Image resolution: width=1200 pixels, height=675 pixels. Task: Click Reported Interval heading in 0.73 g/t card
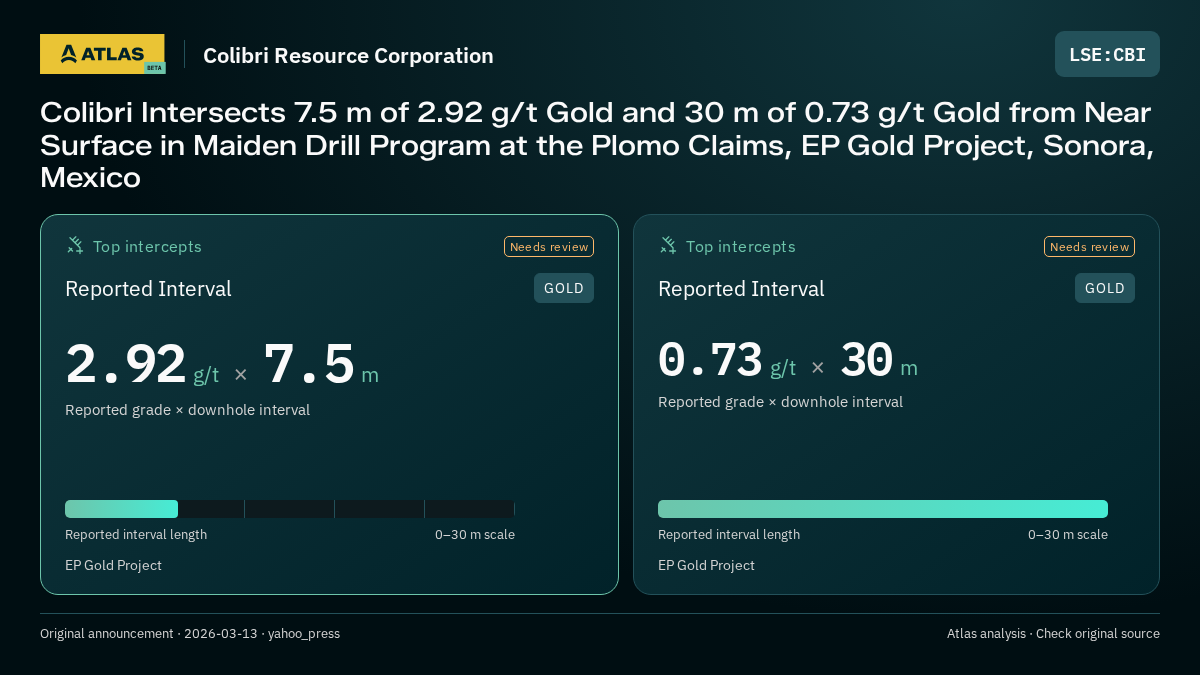coord(741,289)
